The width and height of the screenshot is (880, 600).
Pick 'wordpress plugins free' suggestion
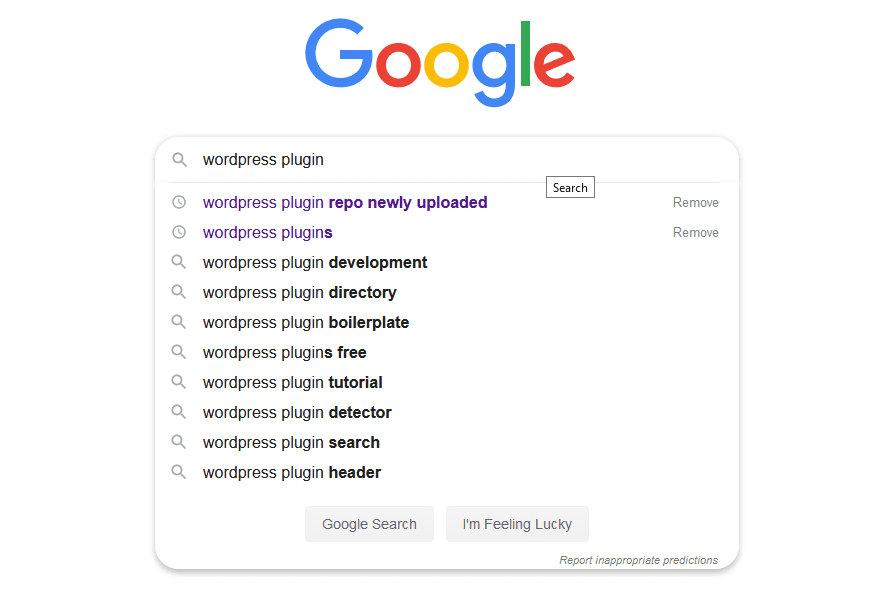(x=285, y=352)
